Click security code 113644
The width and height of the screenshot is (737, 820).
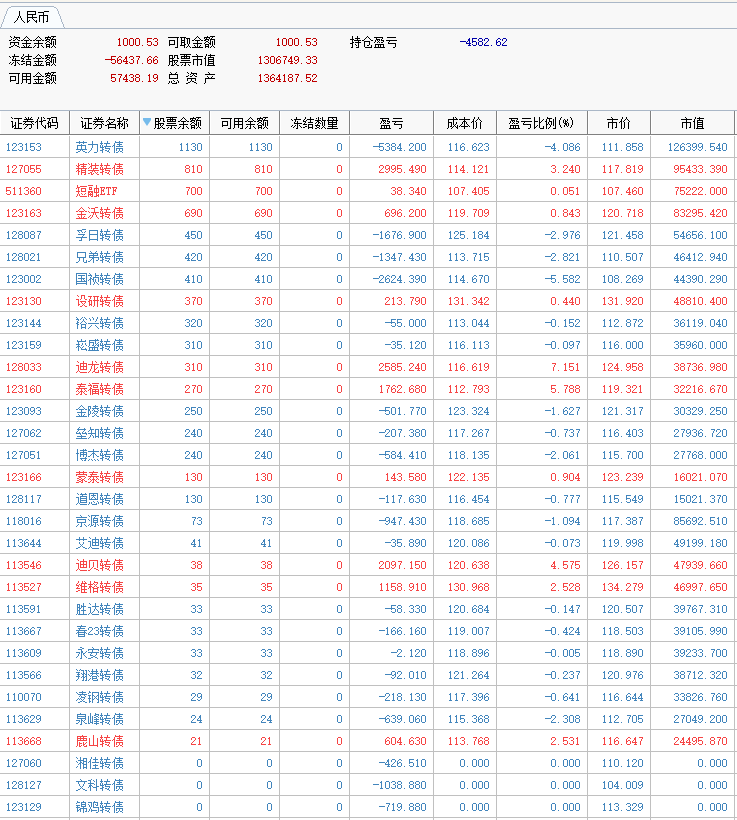[24, 543]
